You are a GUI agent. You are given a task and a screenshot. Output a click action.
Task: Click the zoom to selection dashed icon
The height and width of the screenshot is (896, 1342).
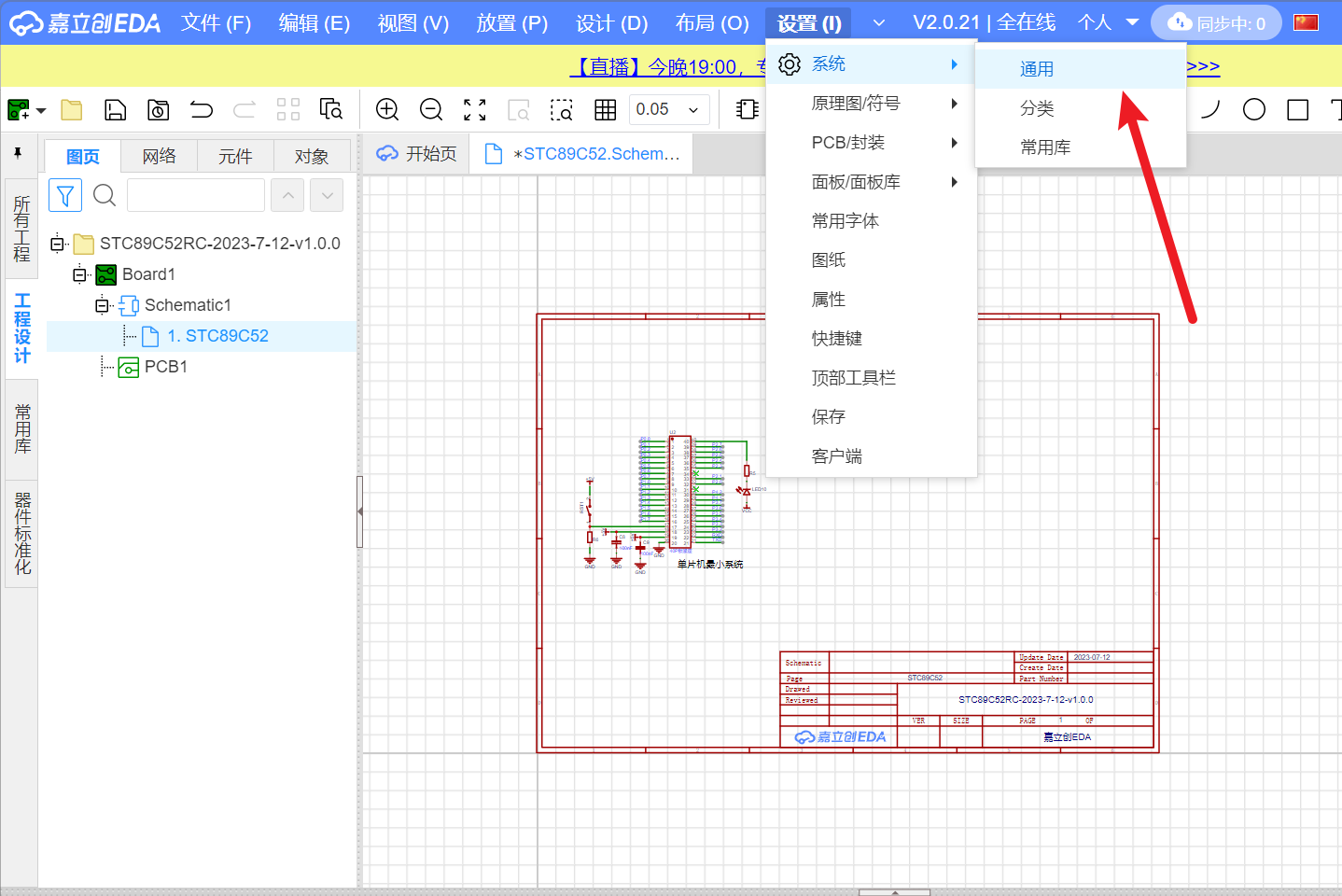[x=562, y=110]
